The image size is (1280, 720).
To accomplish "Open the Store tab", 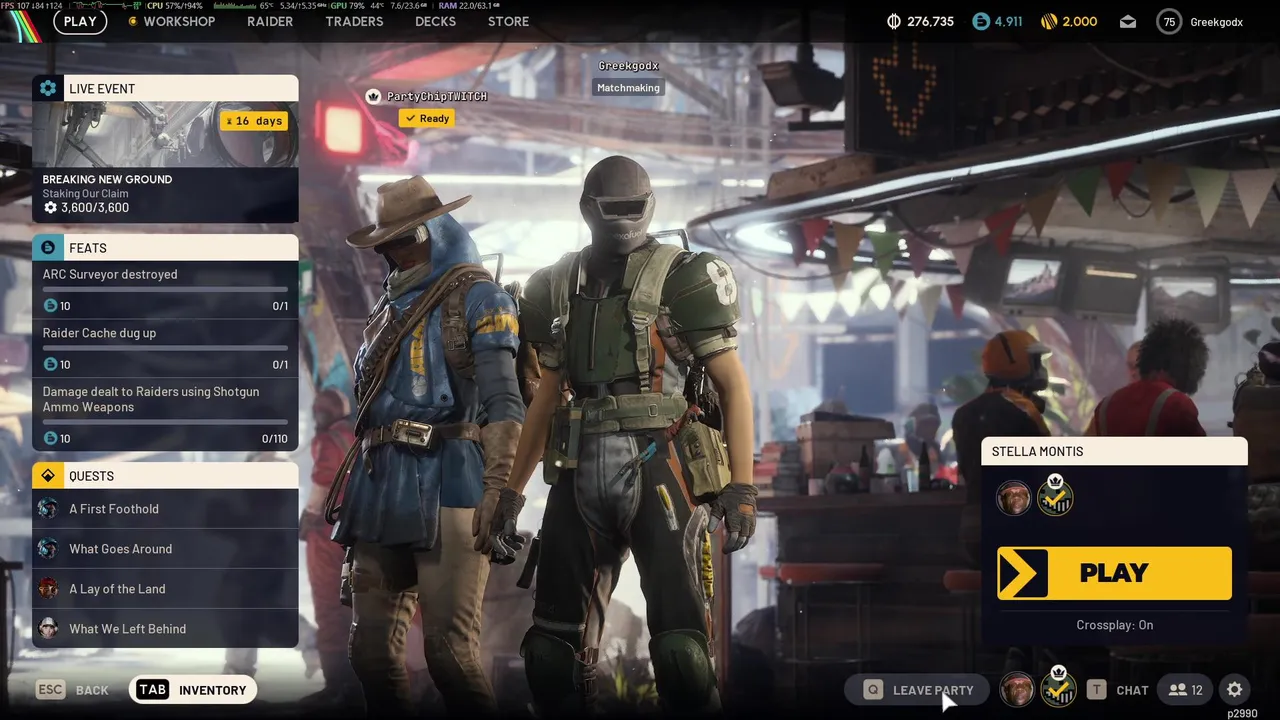I will click(x=508, y=21).
